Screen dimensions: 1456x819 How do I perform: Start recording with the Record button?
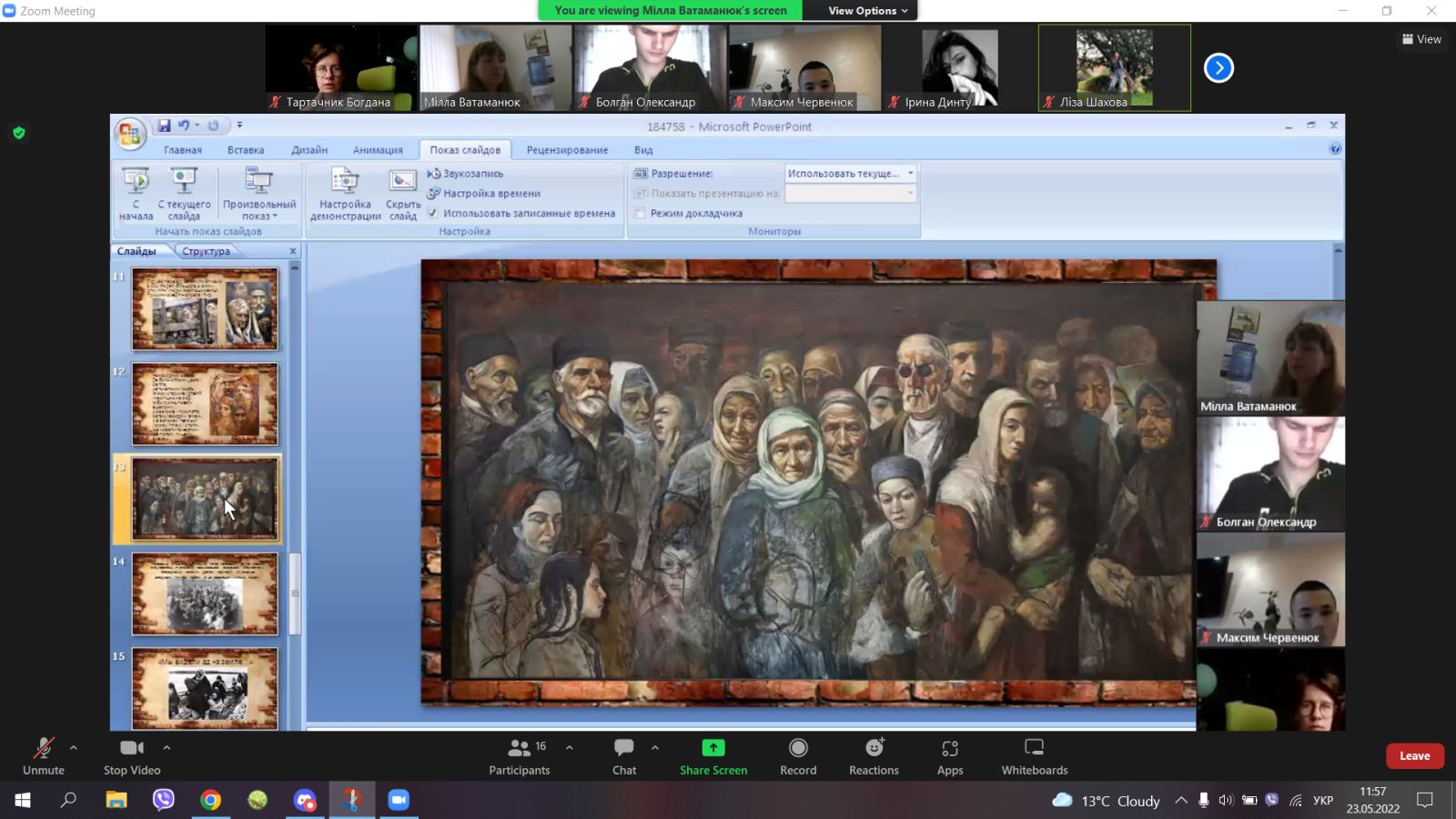(798, 756)
